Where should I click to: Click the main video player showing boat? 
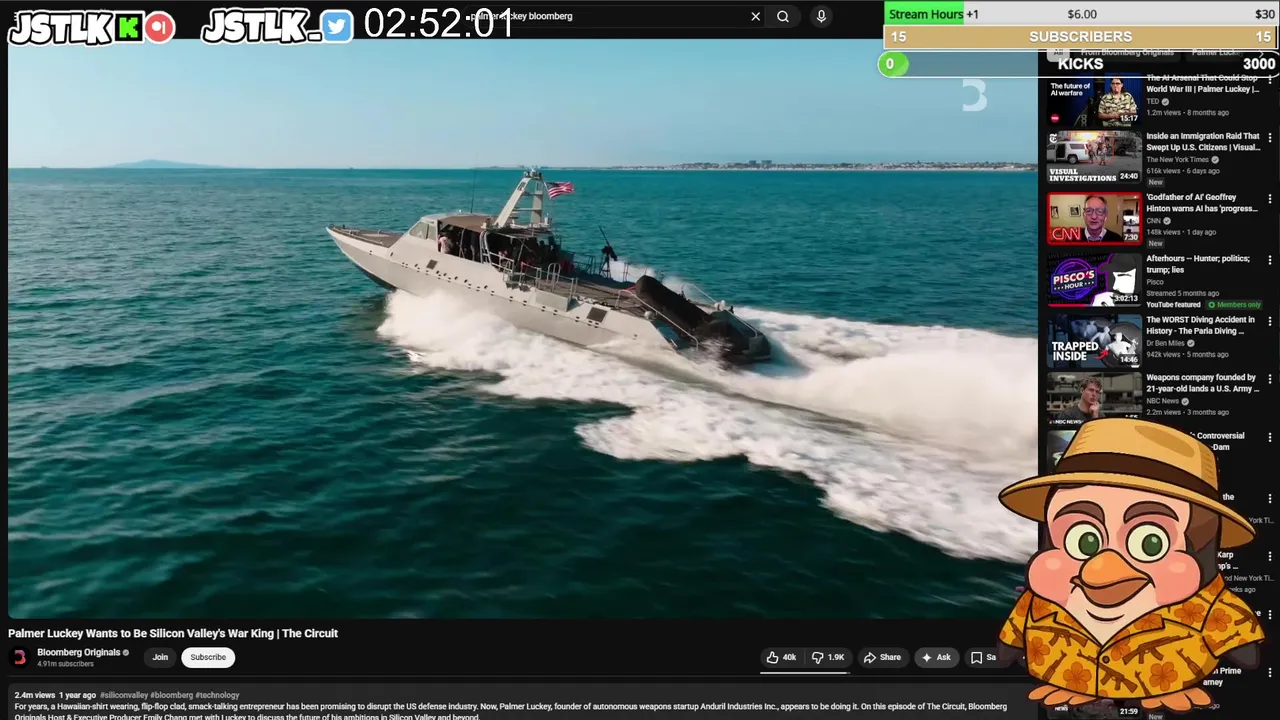click(x=523, y=328)
